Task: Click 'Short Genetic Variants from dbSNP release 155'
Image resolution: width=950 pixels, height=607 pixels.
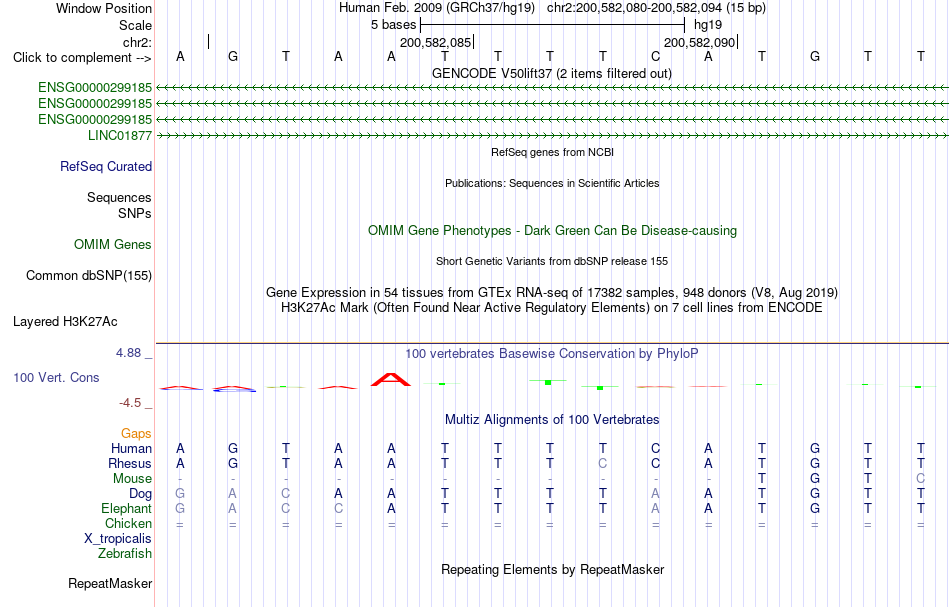Action: (x=552, y=261)
